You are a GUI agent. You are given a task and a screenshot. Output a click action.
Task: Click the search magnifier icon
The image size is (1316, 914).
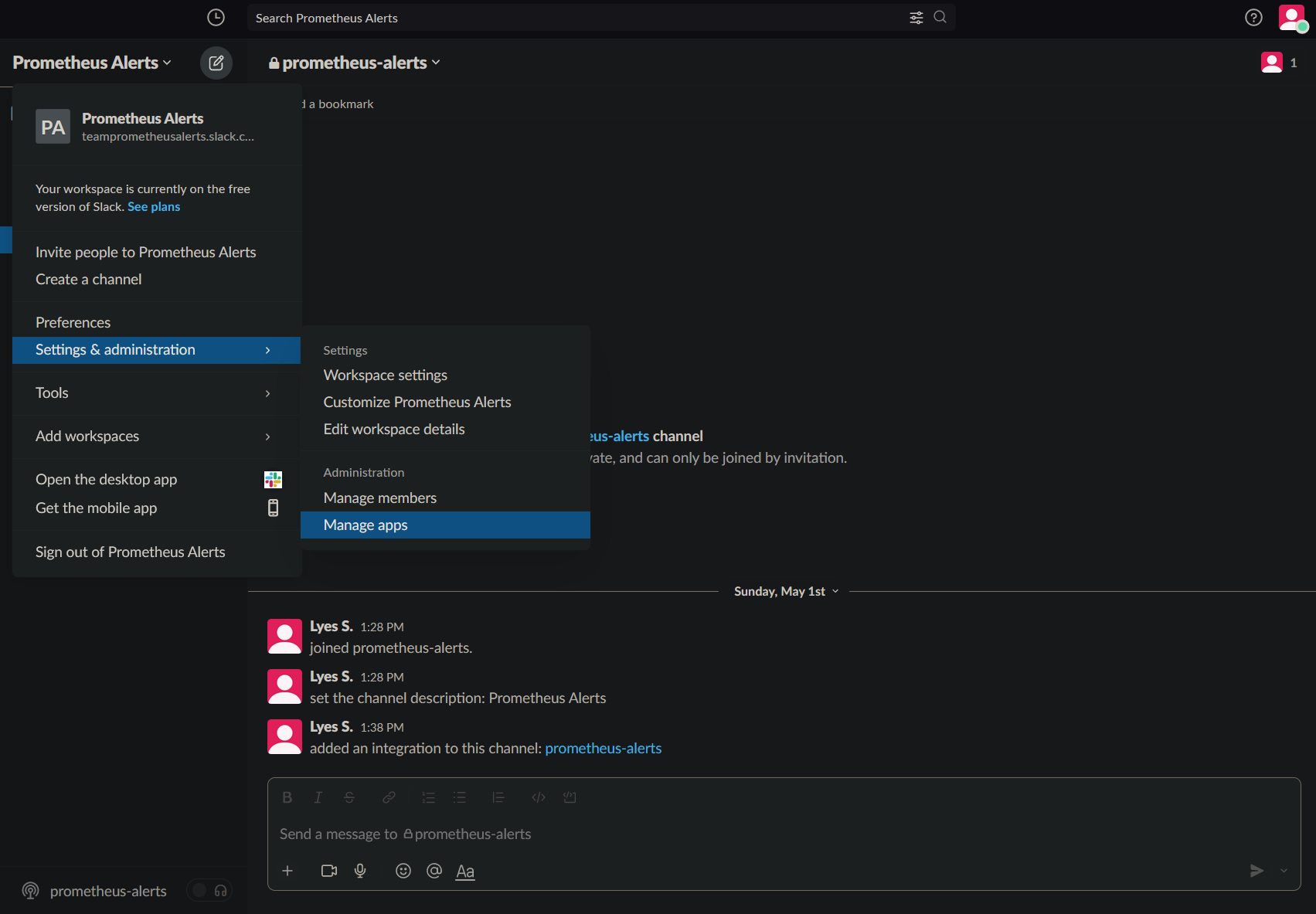click(x=940, y=17)
